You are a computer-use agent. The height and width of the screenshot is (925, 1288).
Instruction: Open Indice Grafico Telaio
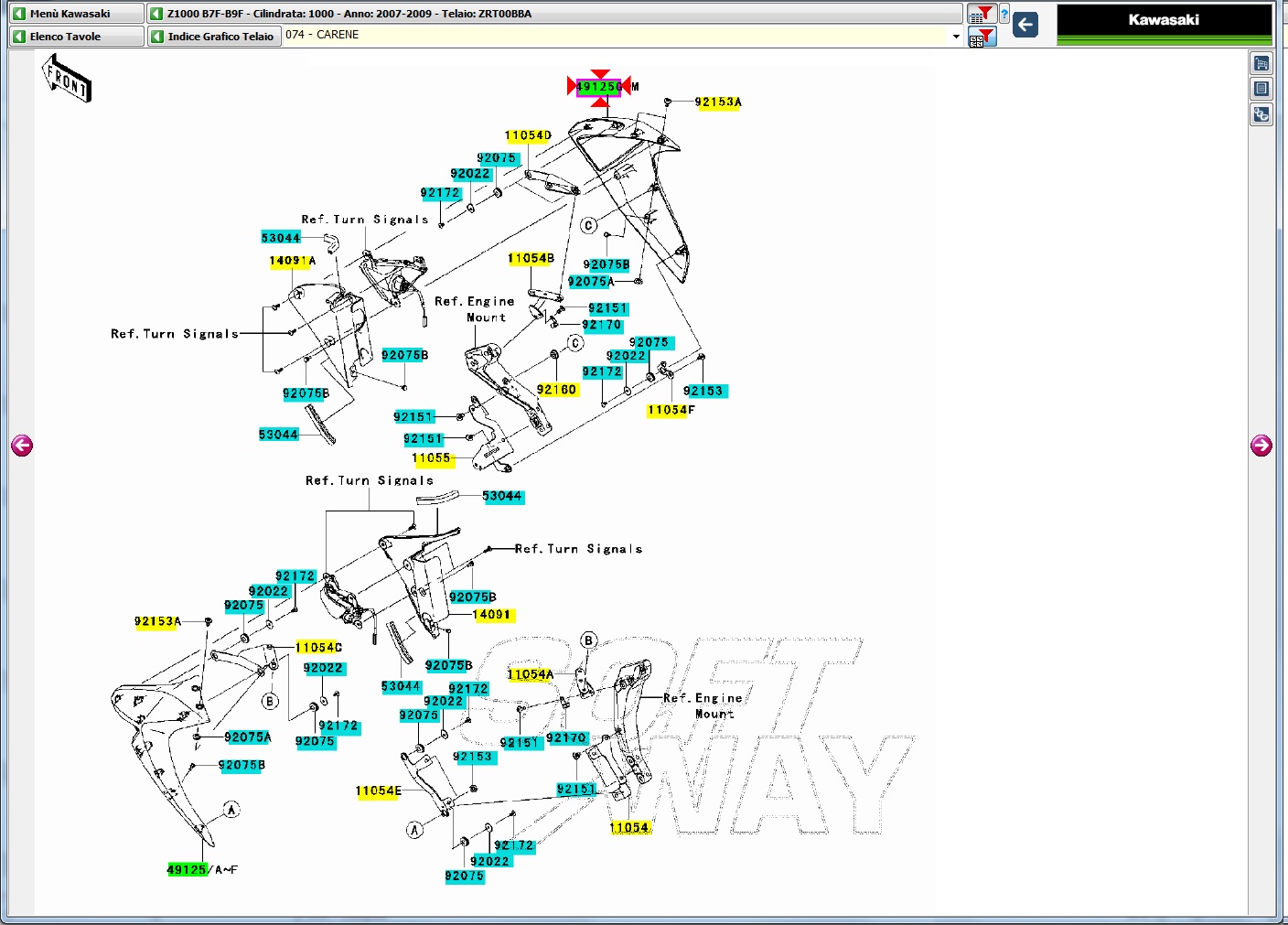(x=214, y=37)
